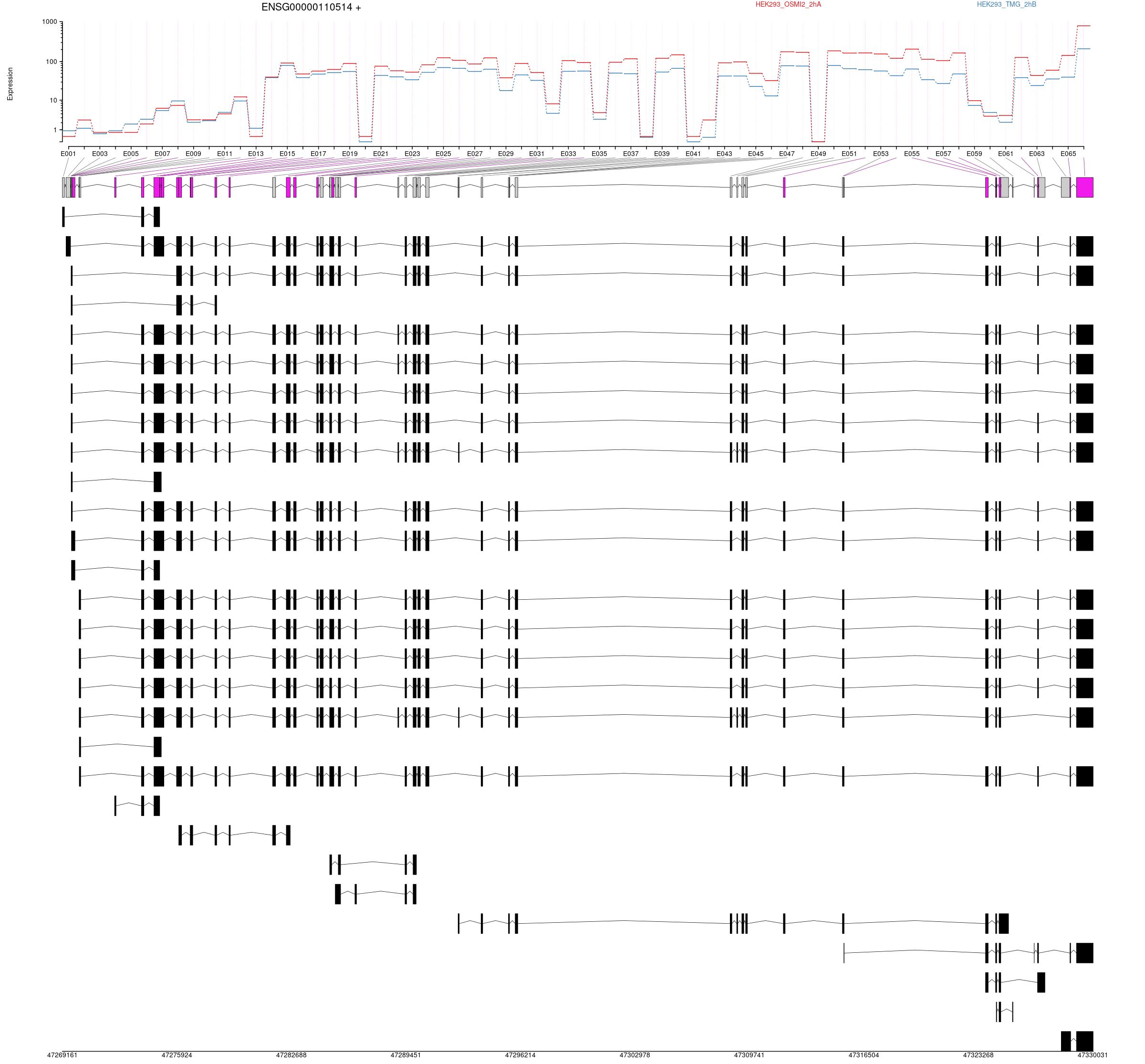Viewport: 1145px width, 1064px height.
Task: Choose exon label E029
Action: [505, 154]
